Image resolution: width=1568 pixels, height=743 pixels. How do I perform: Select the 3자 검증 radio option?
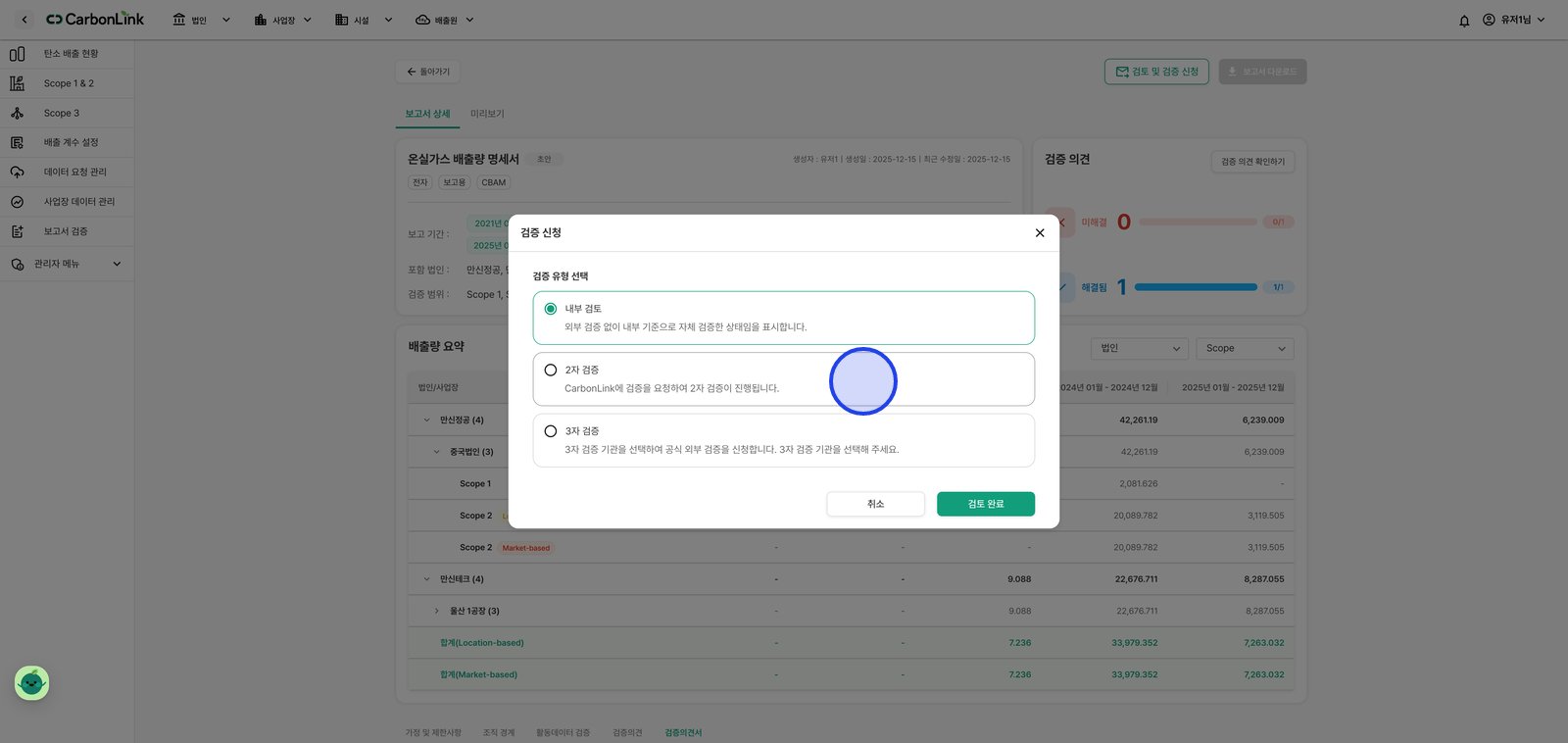coord(551,431)
